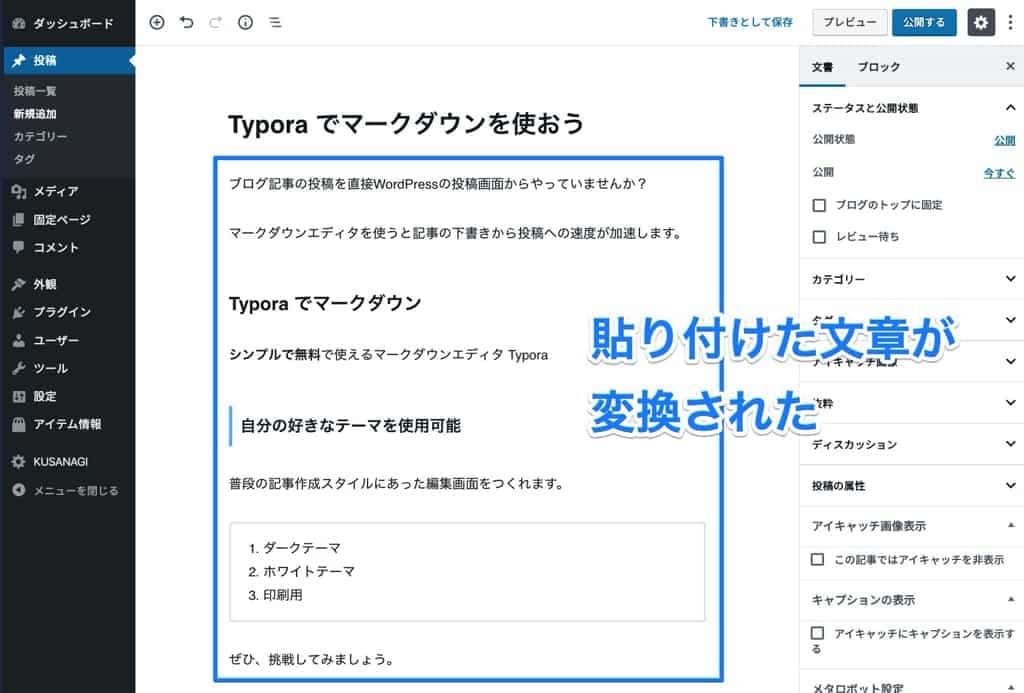Image resolution: width=1024 pixels, height=693 pixels.
Task: Click heading Typora でマークダウン block
Action: pyautogui.click(x=325, y=303)
